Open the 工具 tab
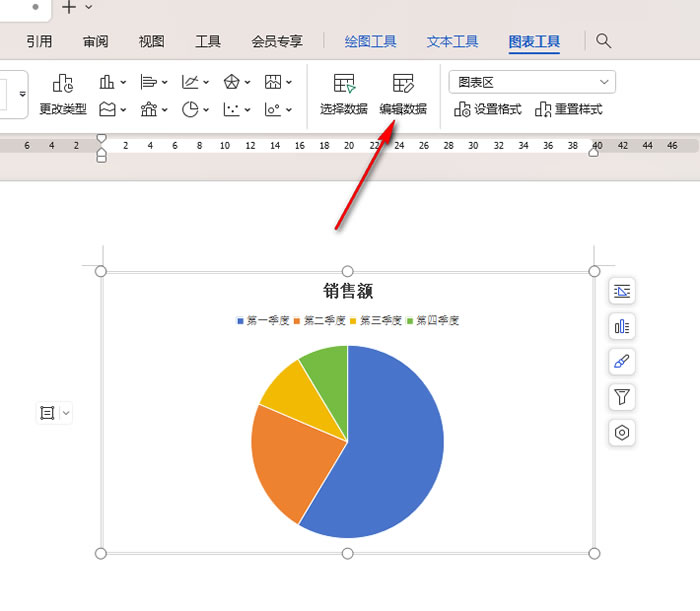This screenshot has width=700, height=611. (208, 42)
